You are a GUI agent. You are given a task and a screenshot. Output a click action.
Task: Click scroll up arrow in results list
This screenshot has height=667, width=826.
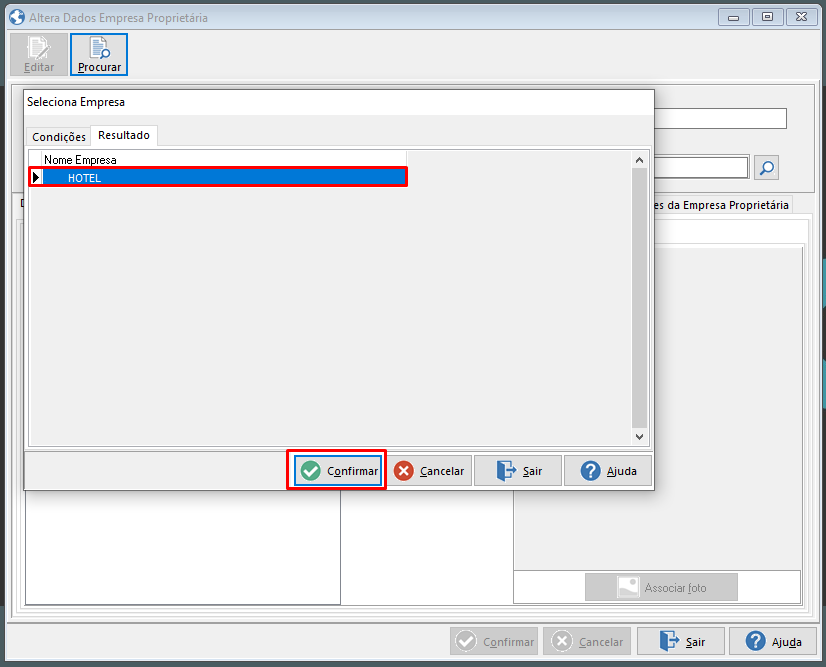click(x=640, y=160)
